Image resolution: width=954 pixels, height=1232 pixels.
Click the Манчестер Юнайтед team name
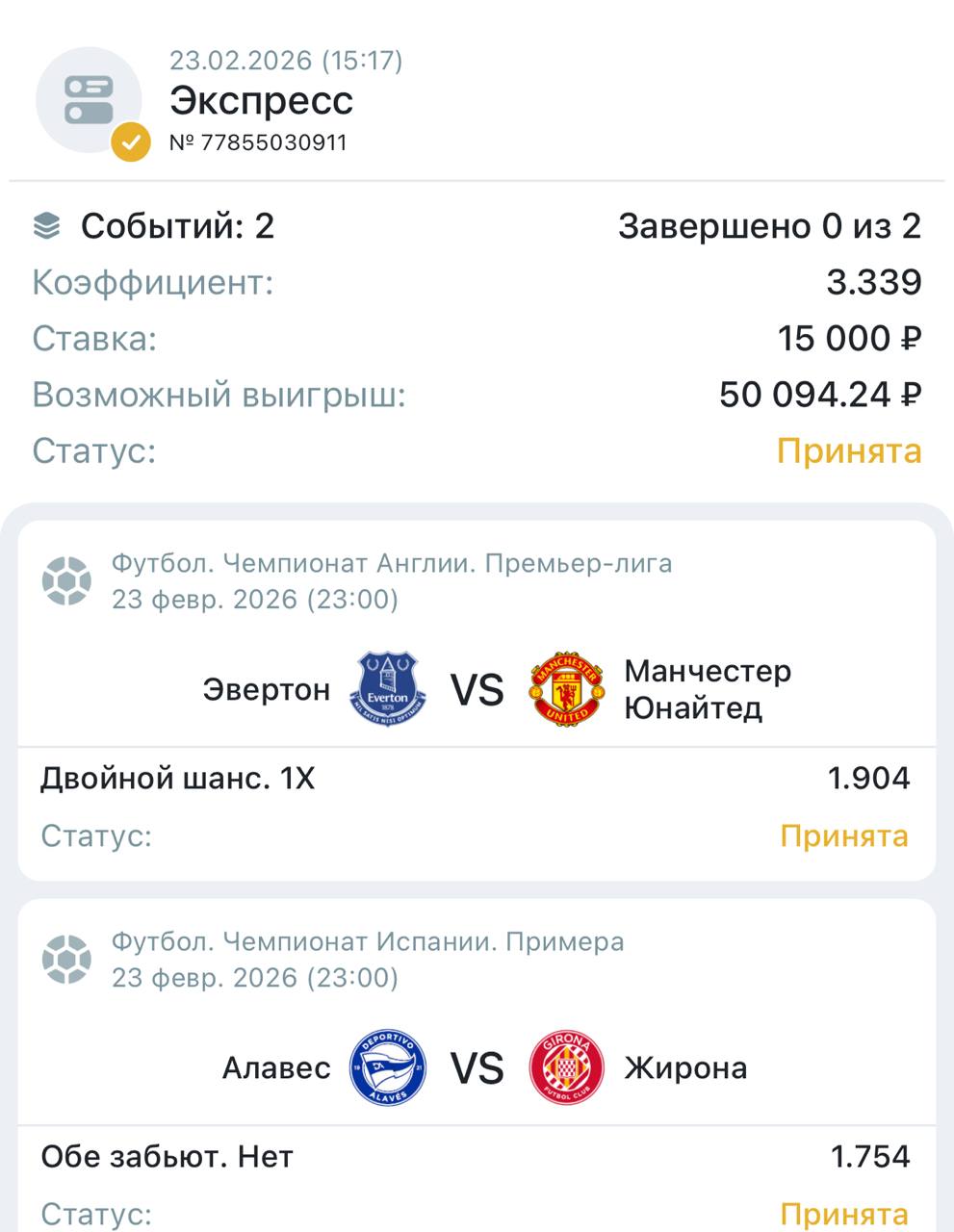(707, 689)
